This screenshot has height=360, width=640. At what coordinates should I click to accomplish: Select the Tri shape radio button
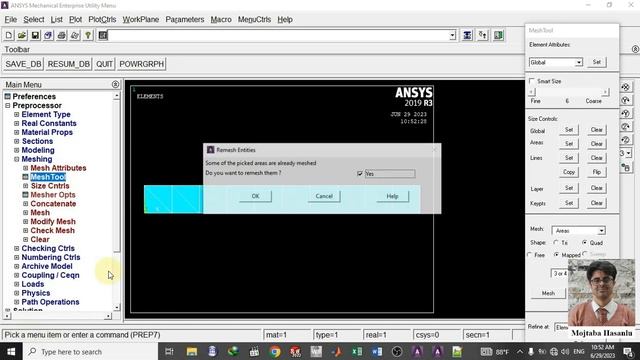556,242
